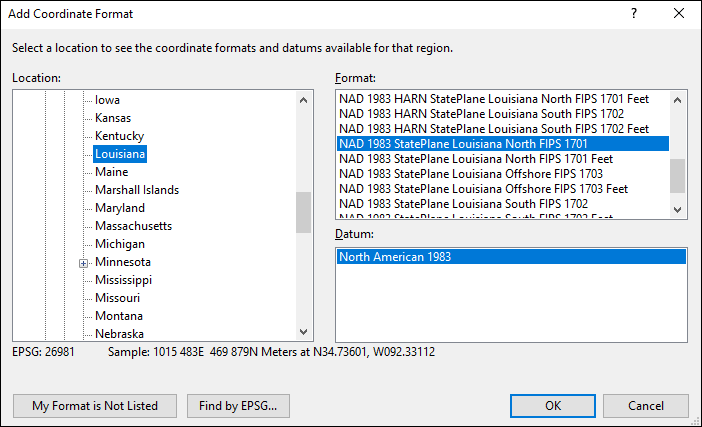Select Marshall Islands in the Location tree
702x427 pixels.
(137, 190)
